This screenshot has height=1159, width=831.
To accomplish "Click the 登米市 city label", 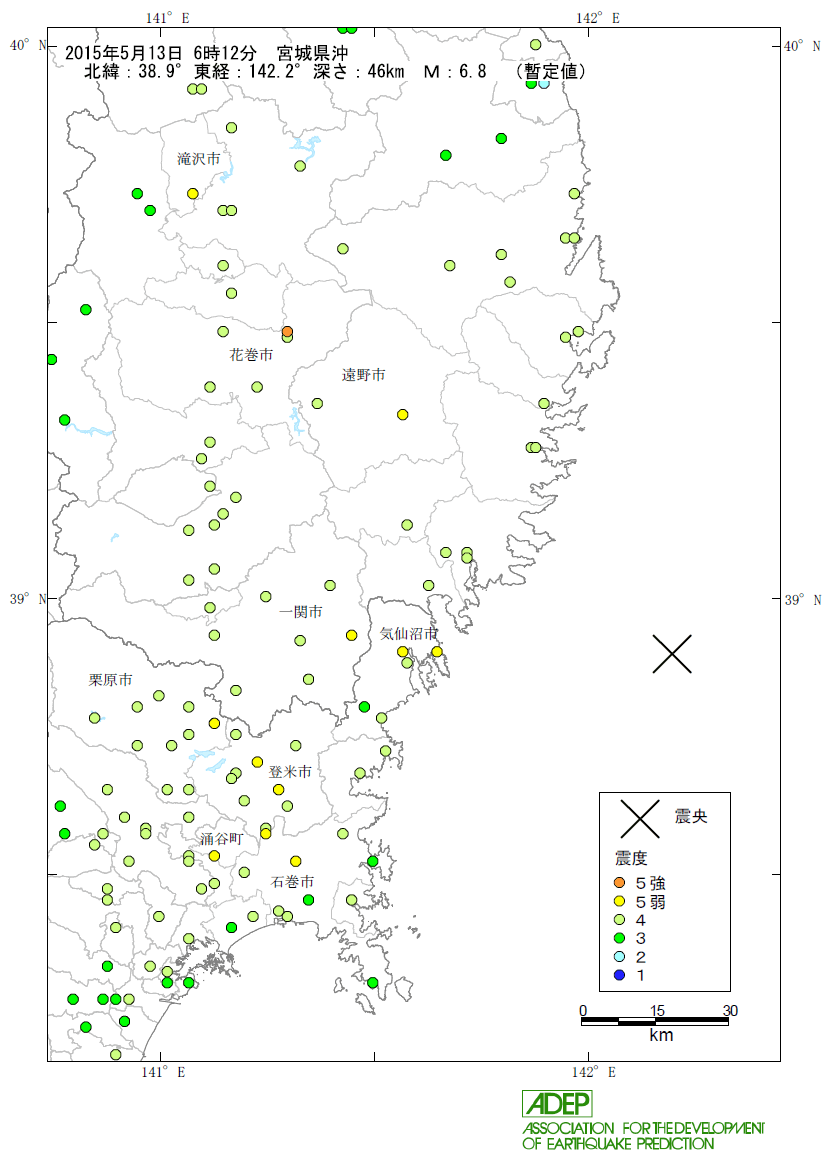I will click(291, 772).
